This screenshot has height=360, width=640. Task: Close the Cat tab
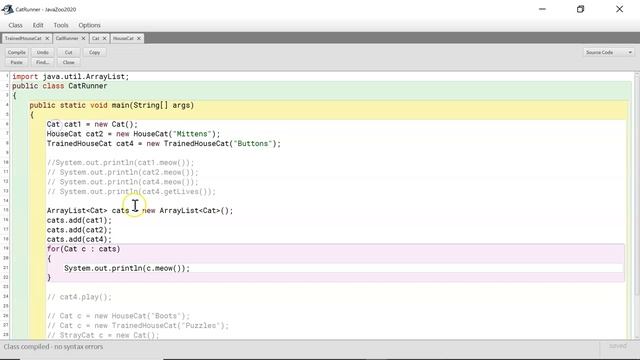point(104,38)
